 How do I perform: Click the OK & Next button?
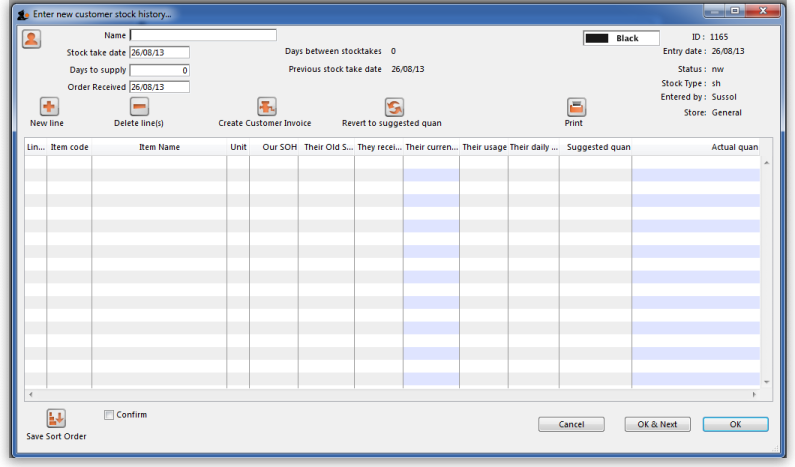(x=657, y=424)
